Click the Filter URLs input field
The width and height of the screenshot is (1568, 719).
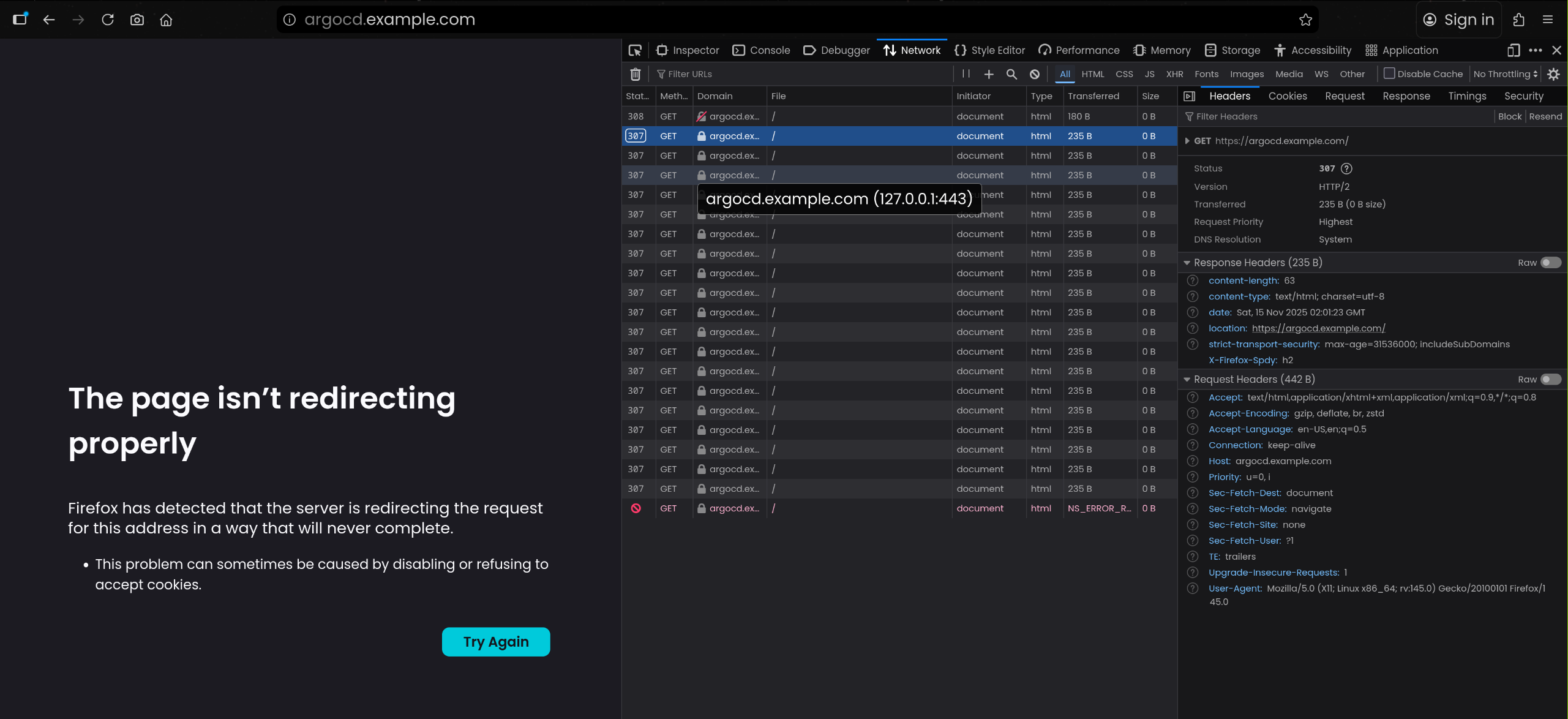[x=796, y=74]
